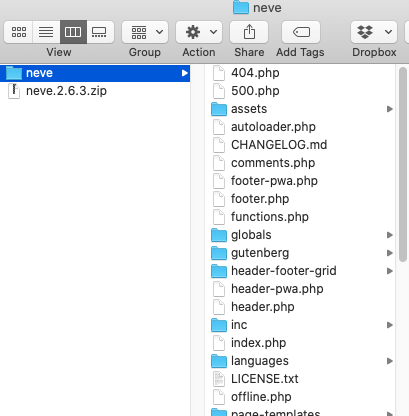The image size is (409, 416).
Task: Open the Group options dropdown
Action: (x=145, y=32)
